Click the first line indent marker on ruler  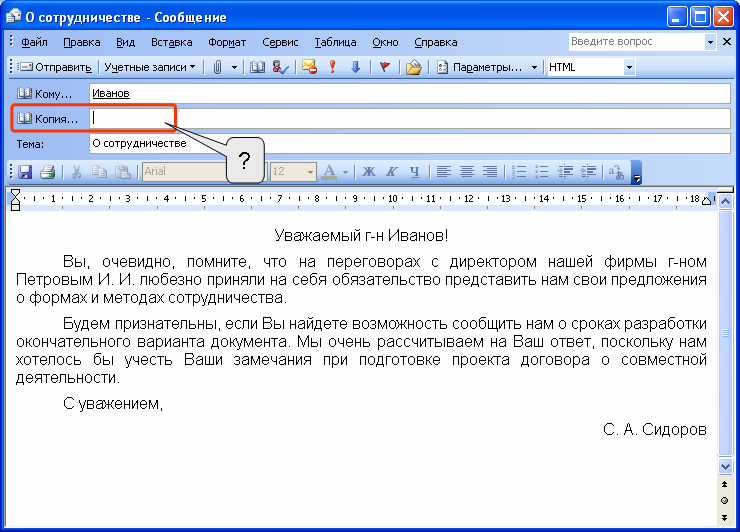coord(15,193)
